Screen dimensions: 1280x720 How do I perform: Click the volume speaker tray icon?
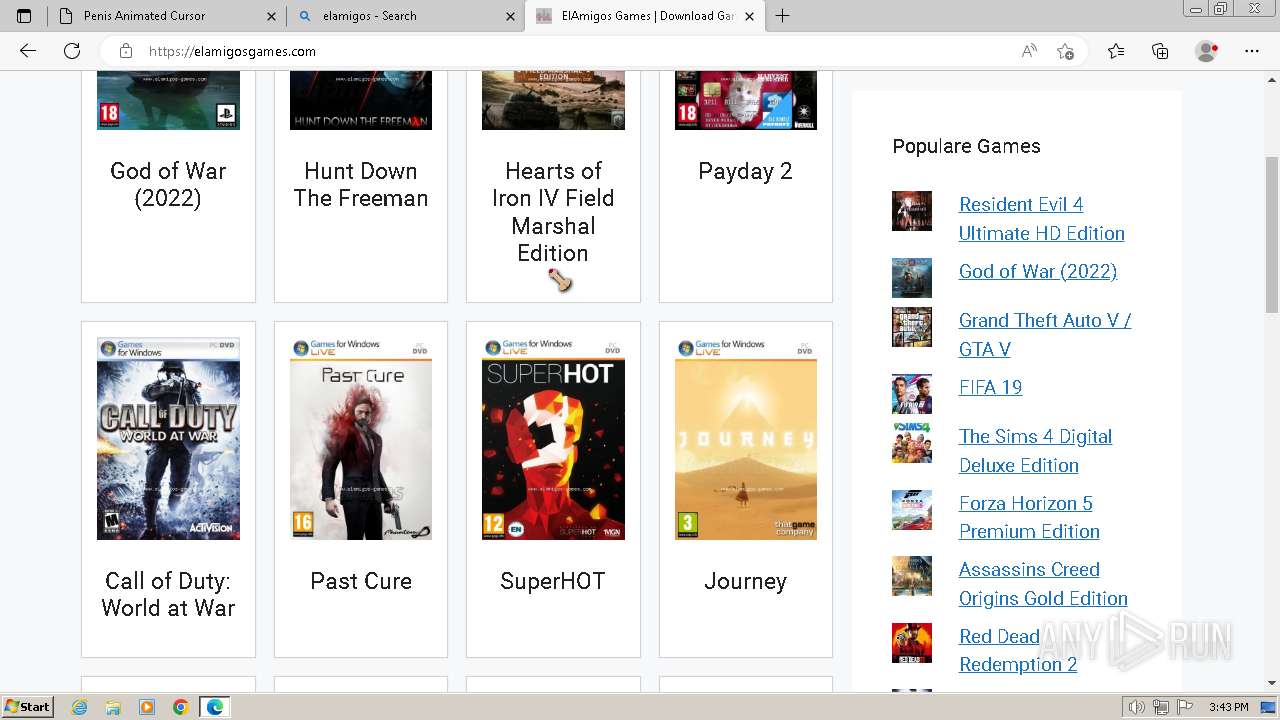point(1138,707)
